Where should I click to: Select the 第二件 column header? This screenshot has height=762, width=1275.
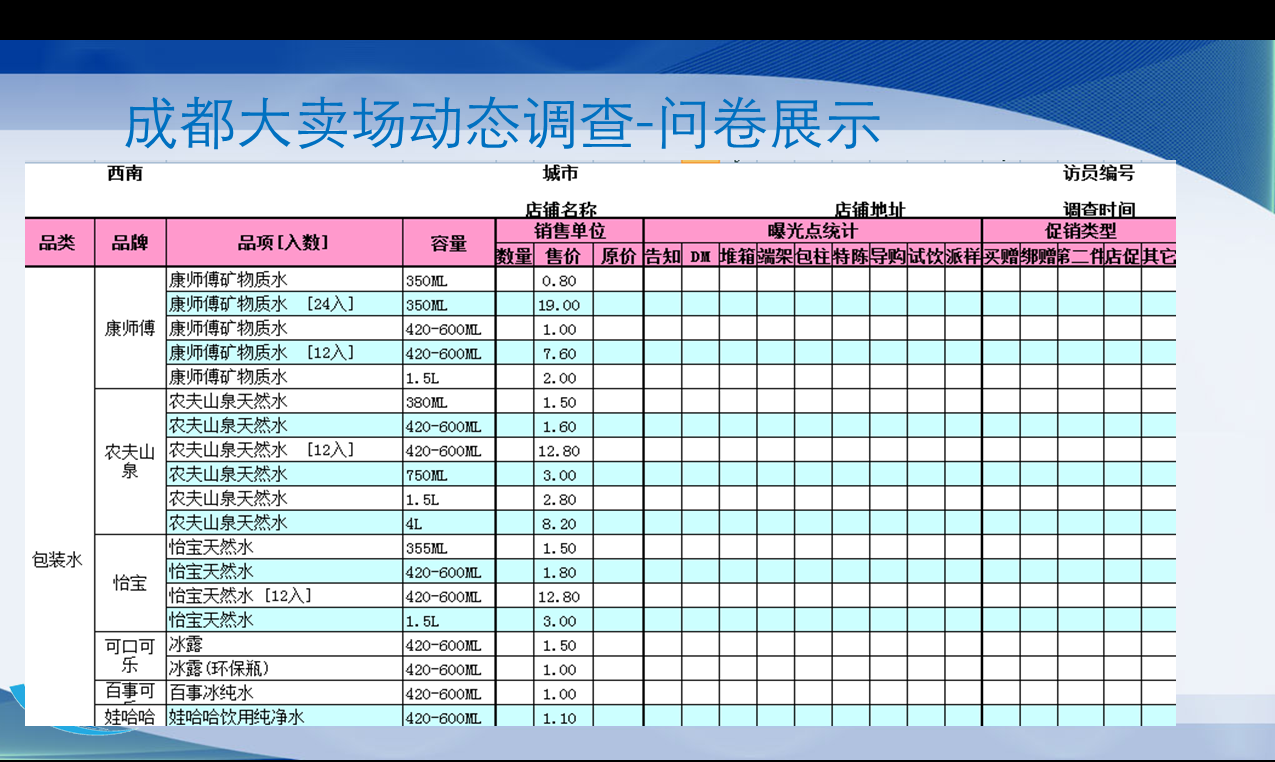[1081, 255]
